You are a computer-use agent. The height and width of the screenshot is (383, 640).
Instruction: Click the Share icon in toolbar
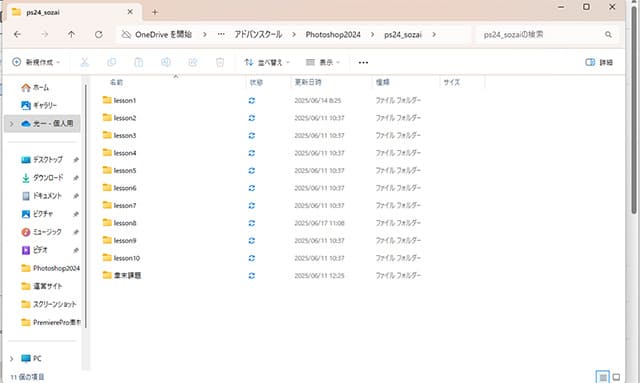(193, 62)
